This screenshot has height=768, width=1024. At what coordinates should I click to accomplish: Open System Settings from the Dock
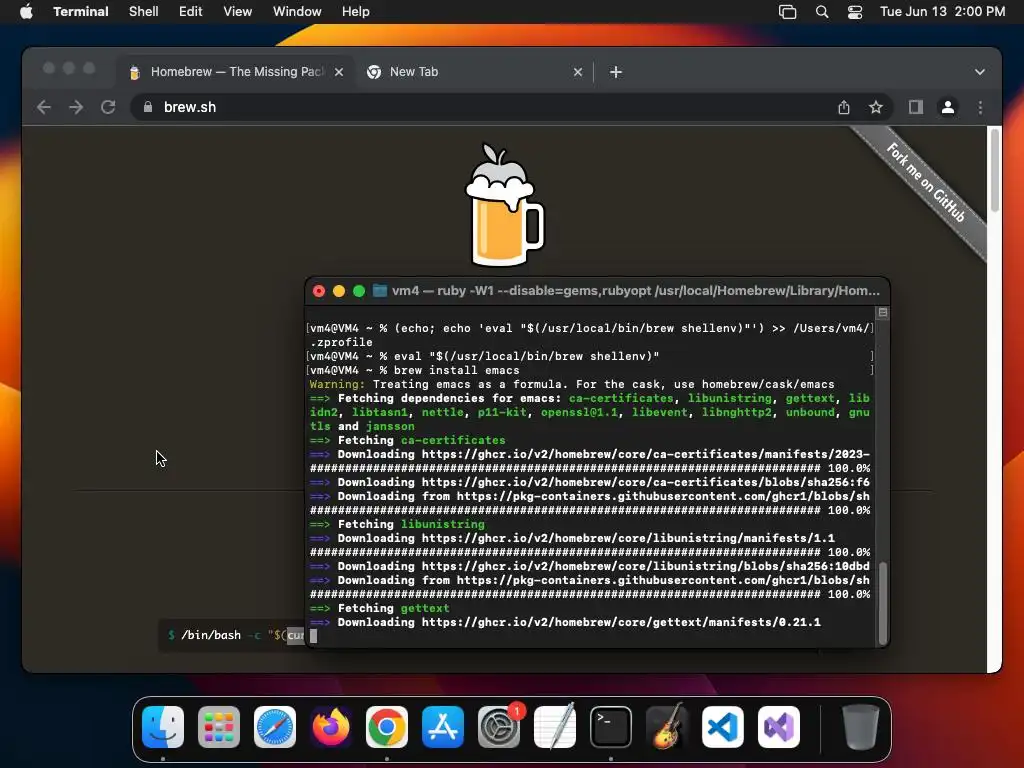coord(499,727)
